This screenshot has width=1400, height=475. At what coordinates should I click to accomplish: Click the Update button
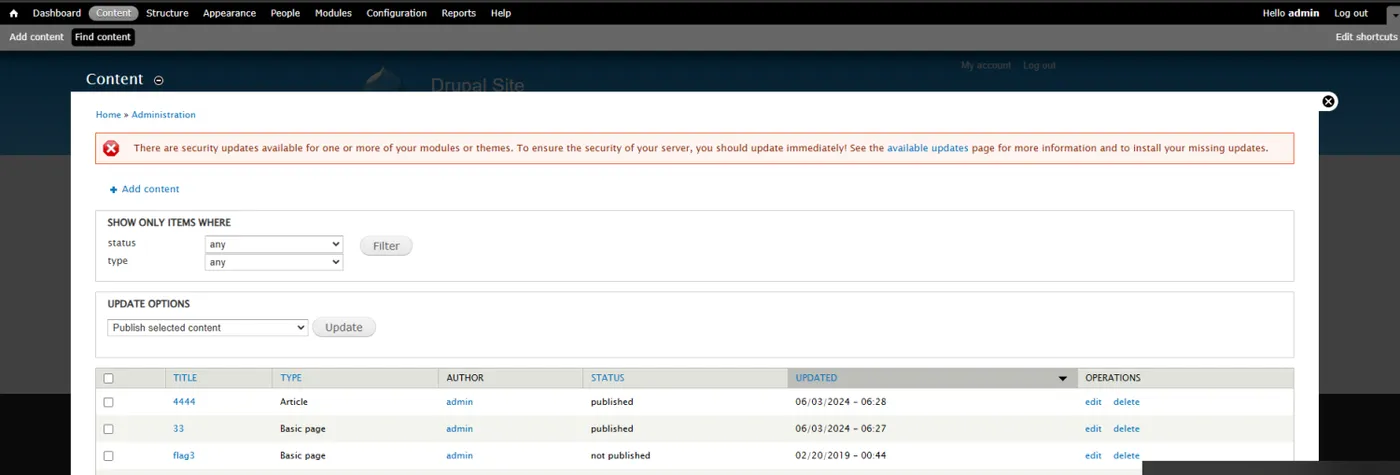(344, 327)
